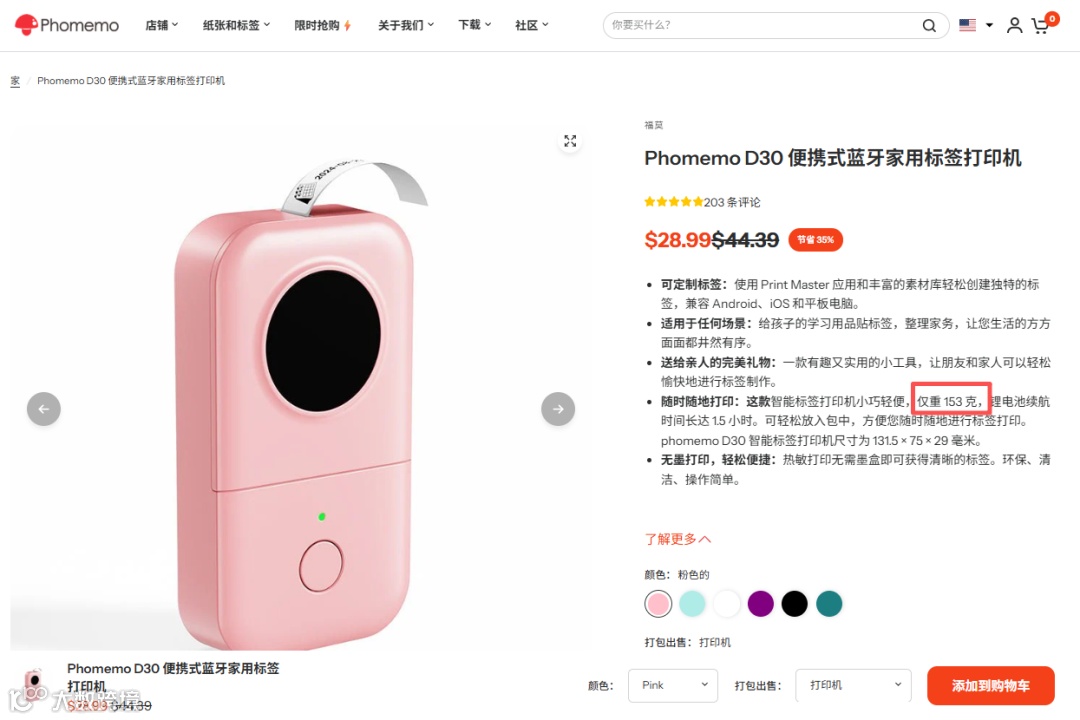Choose the purple color option
The image size is (1080, 720).
tap(760, 604)
